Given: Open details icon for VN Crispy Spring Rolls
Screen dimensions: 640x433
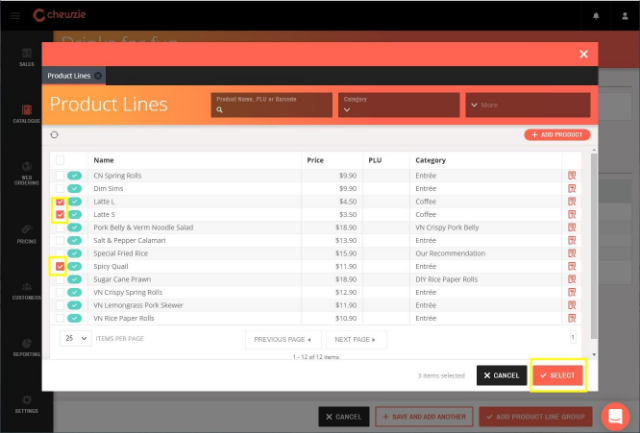Looking at the screenshot, I should (x=572, y=292).
